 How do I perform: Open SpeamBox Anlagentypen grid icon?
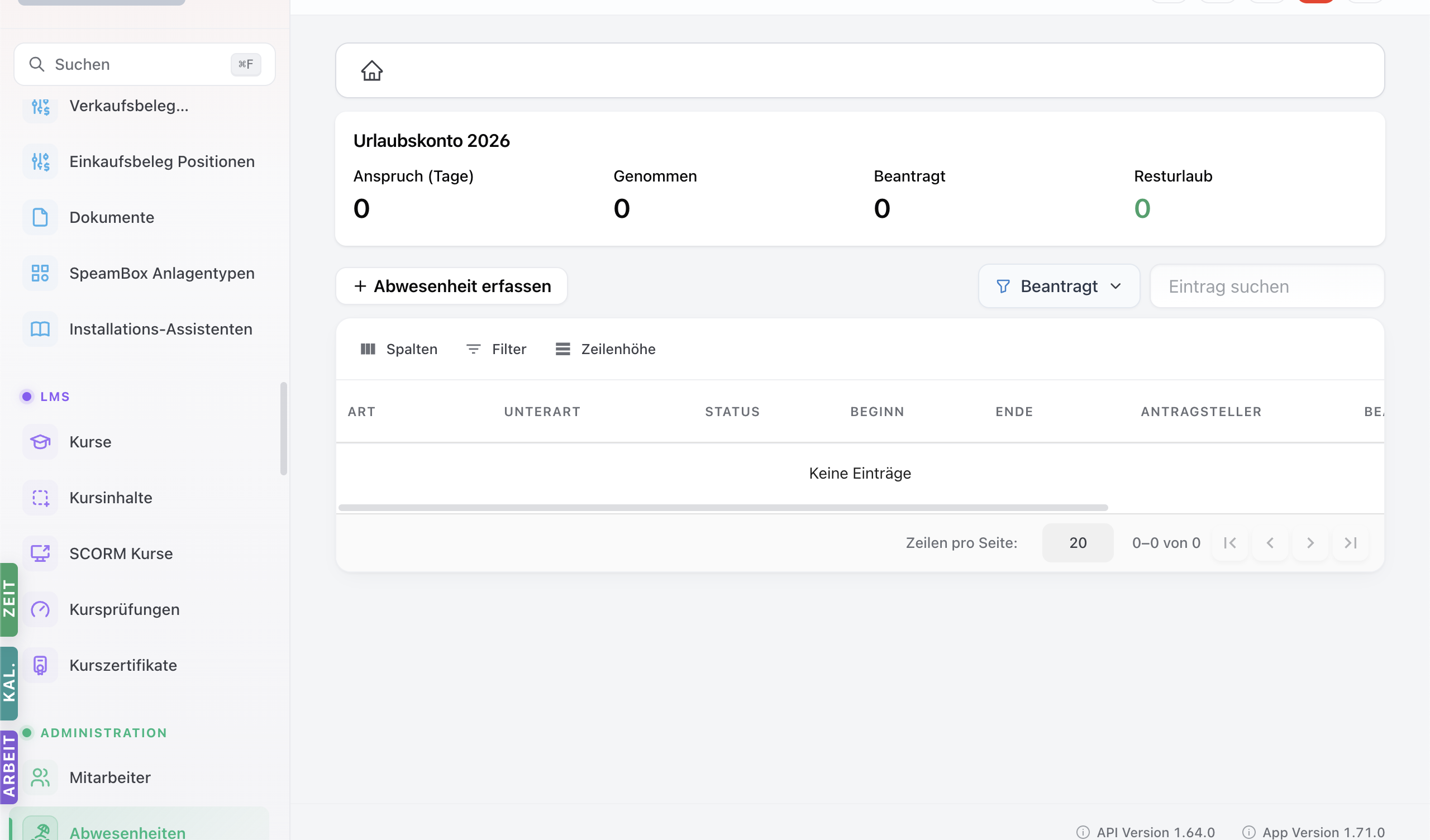point(40,273)
